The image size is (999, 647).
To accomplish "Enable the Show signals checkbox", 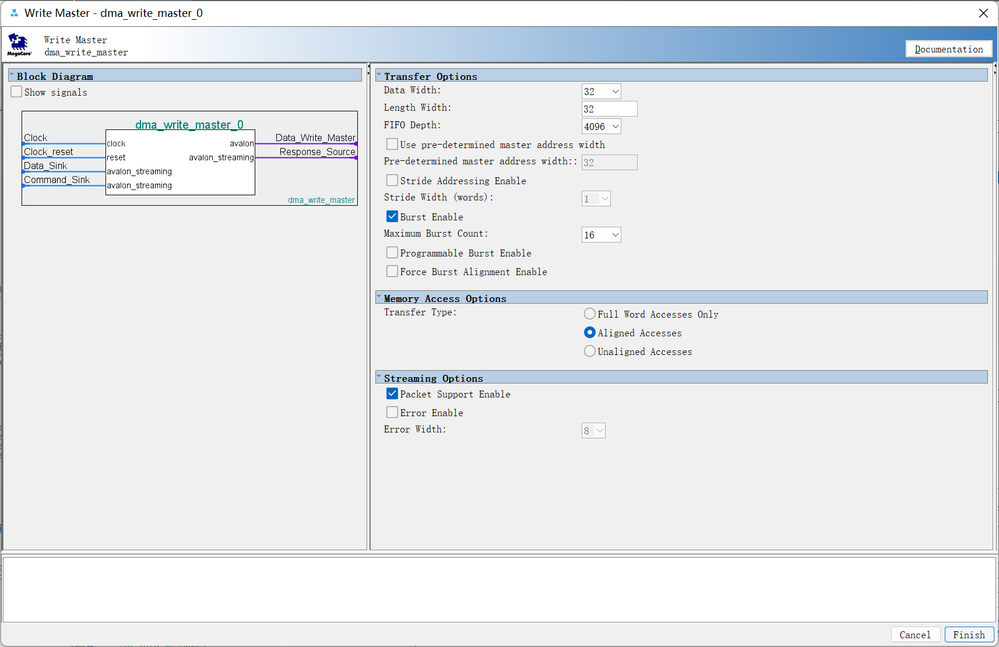I will click(17, 92).
